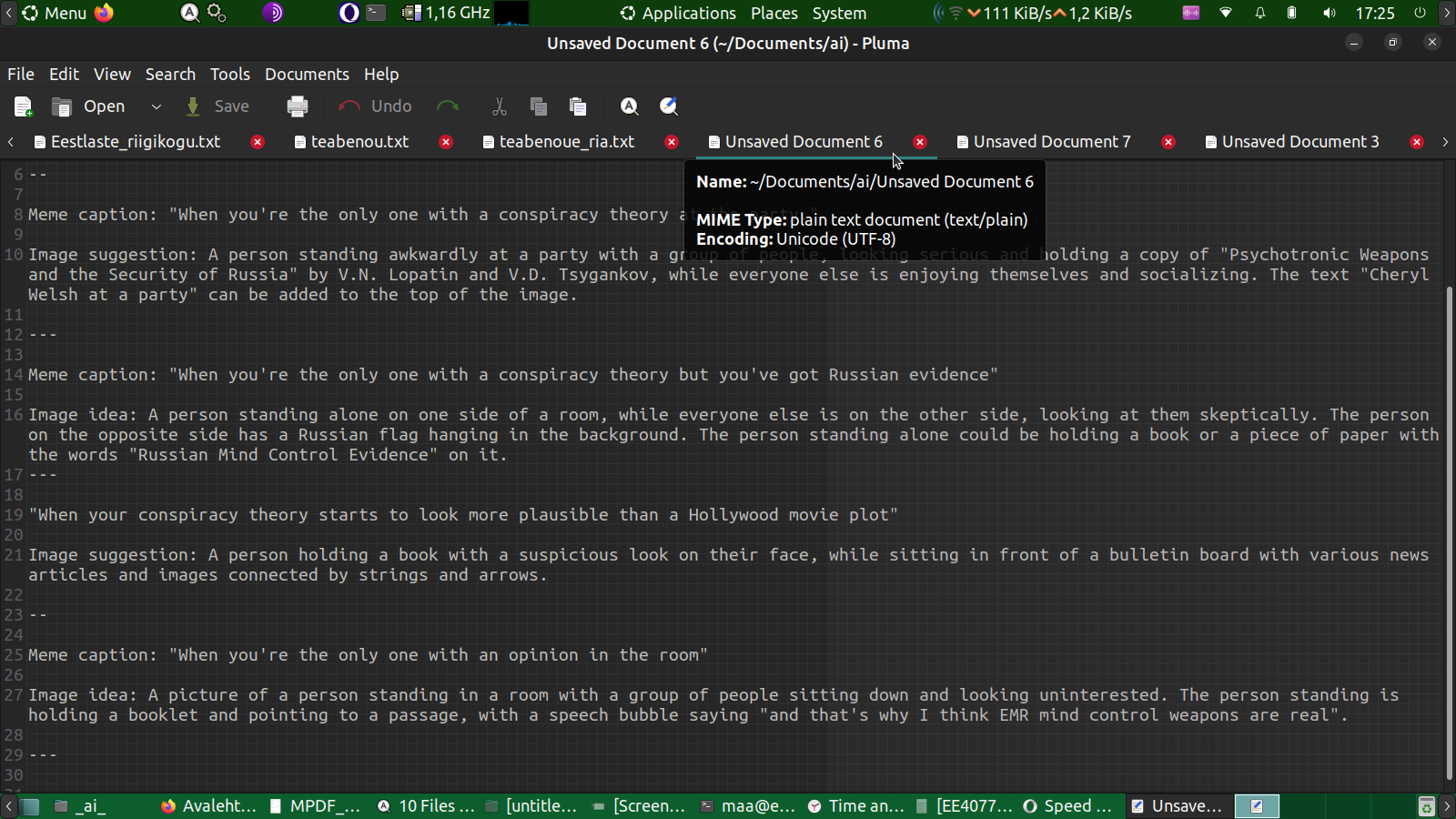The image size is (1456, 819).
Task: Cut selection with the scissors icon
Action: coord(500,106)
